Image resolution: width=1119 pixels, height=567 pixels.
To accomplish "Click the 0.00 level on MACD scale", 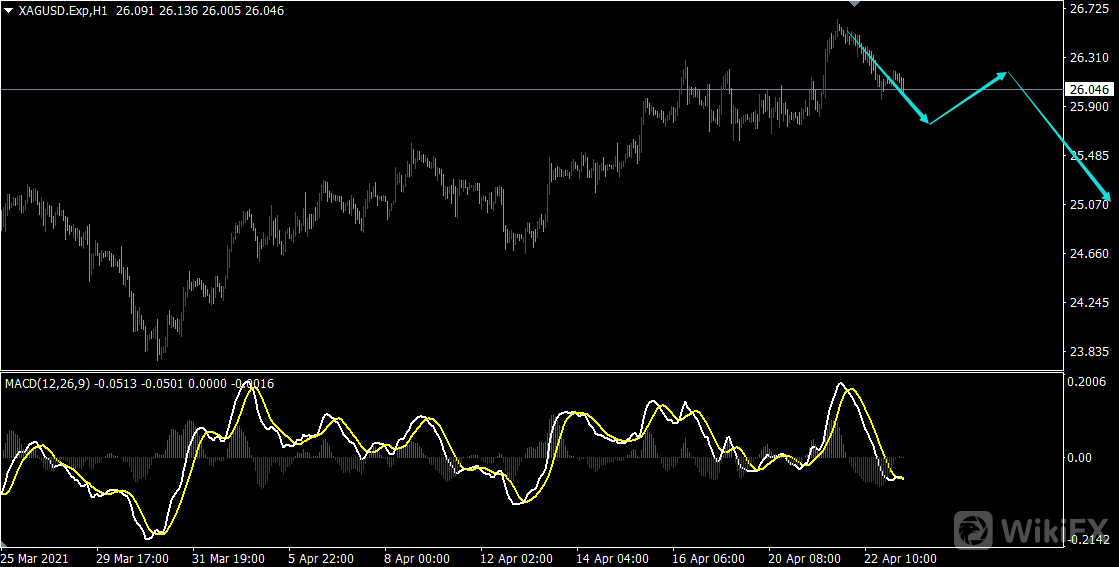I will click(1080, 458).
